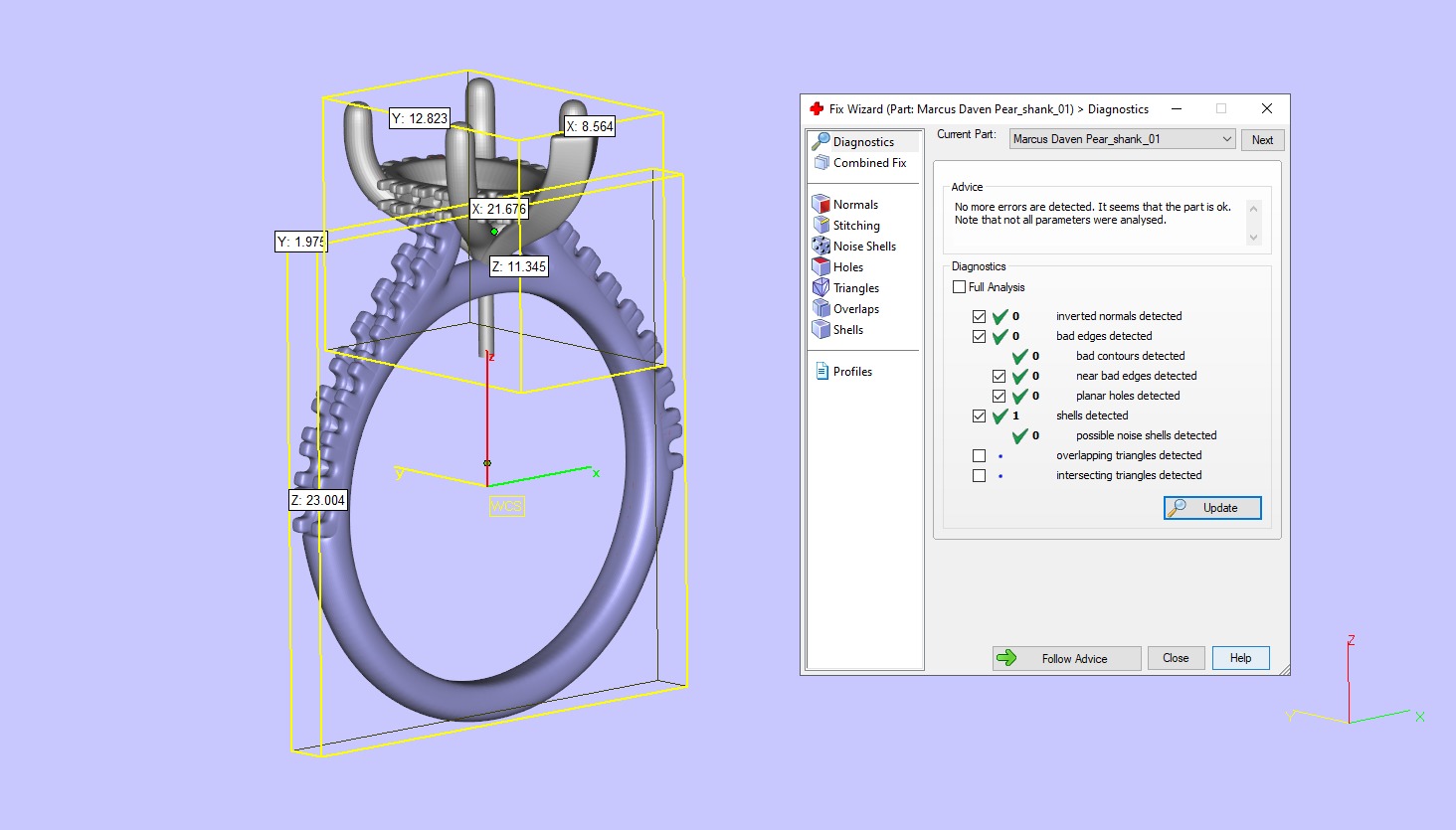The height and width of the screenshot is (830, 1456).
Task: Open the Shells page
Action: pos(847,330)
